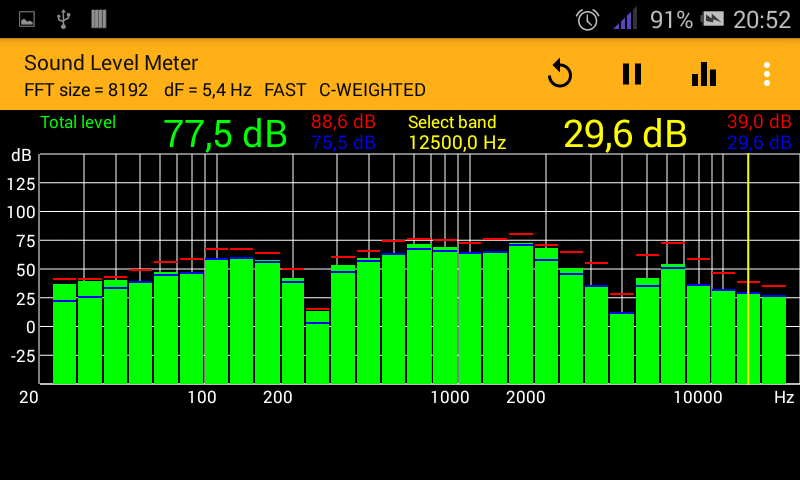Tap the alarm clock status icon
800x480 pixels.
[x=587, y=20]
